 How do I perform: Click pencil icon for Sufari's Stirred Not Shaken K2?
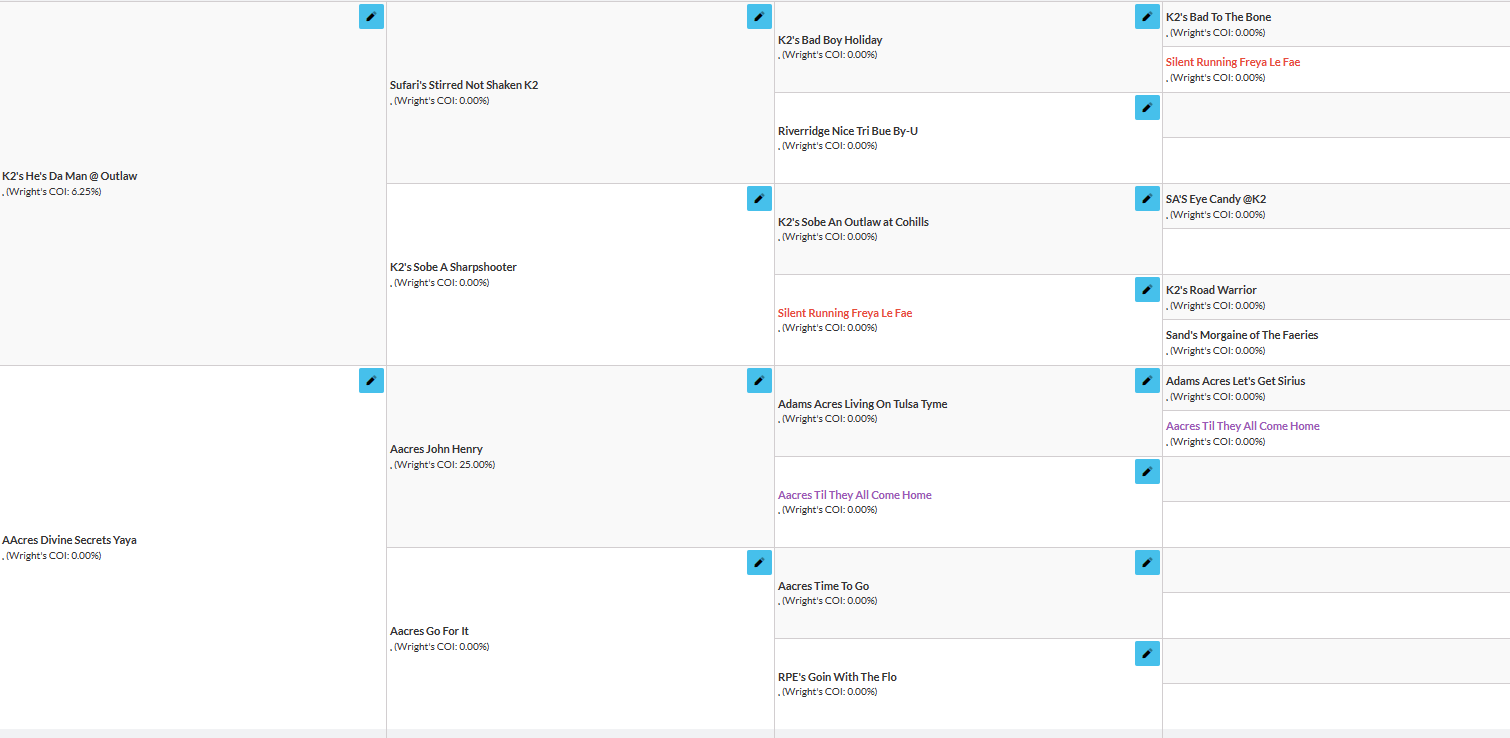(759, 16)
